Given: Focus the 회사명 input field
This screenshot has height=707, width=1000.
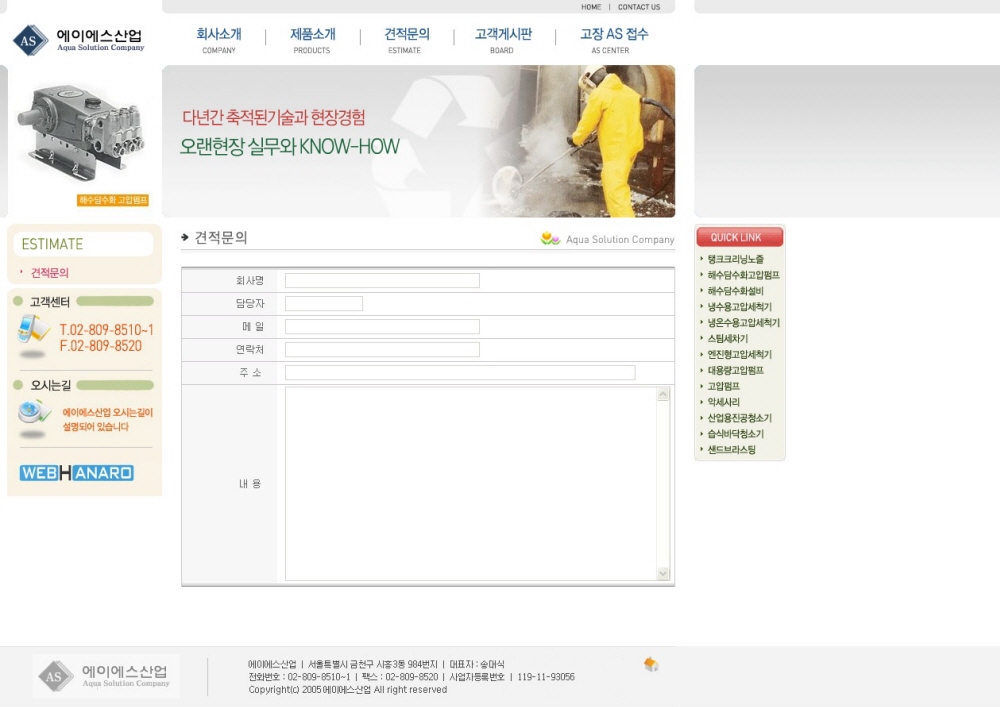Looking at the screenshot, I should click(382, 281).
